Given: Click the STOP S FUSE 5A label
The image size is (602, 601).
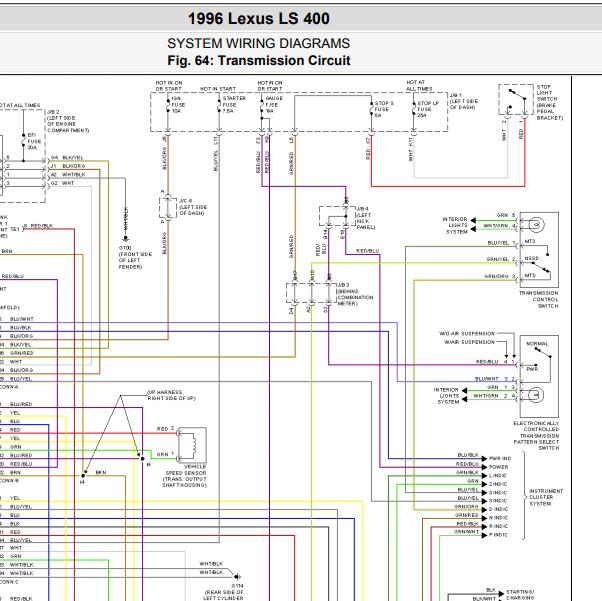Looking at the screenshot, I should coord(384,109).
